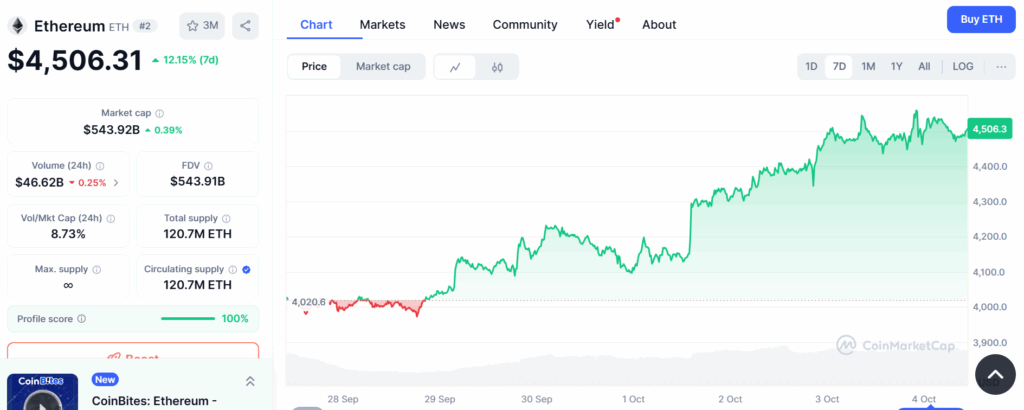Enable LOG scale on chart

[x=962, y=67]
